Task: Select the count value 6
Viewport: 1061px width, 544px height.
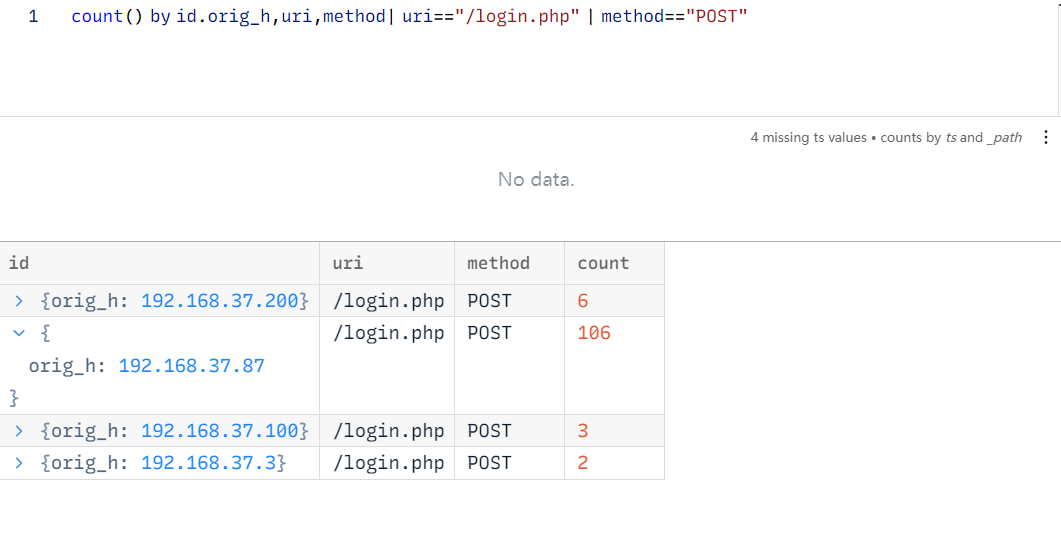Action: (583, 301)
